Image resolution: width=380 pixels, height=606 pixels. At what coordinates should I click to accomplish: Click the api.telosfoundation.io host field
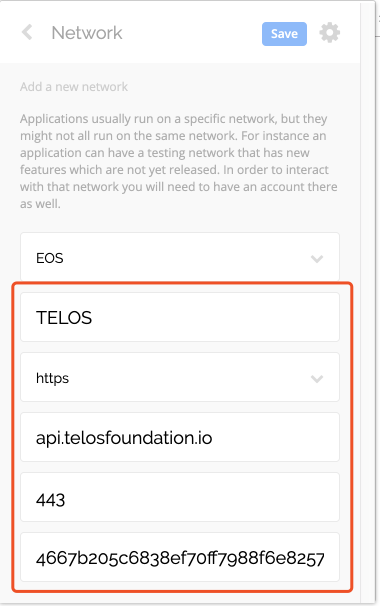click(180, 437)
